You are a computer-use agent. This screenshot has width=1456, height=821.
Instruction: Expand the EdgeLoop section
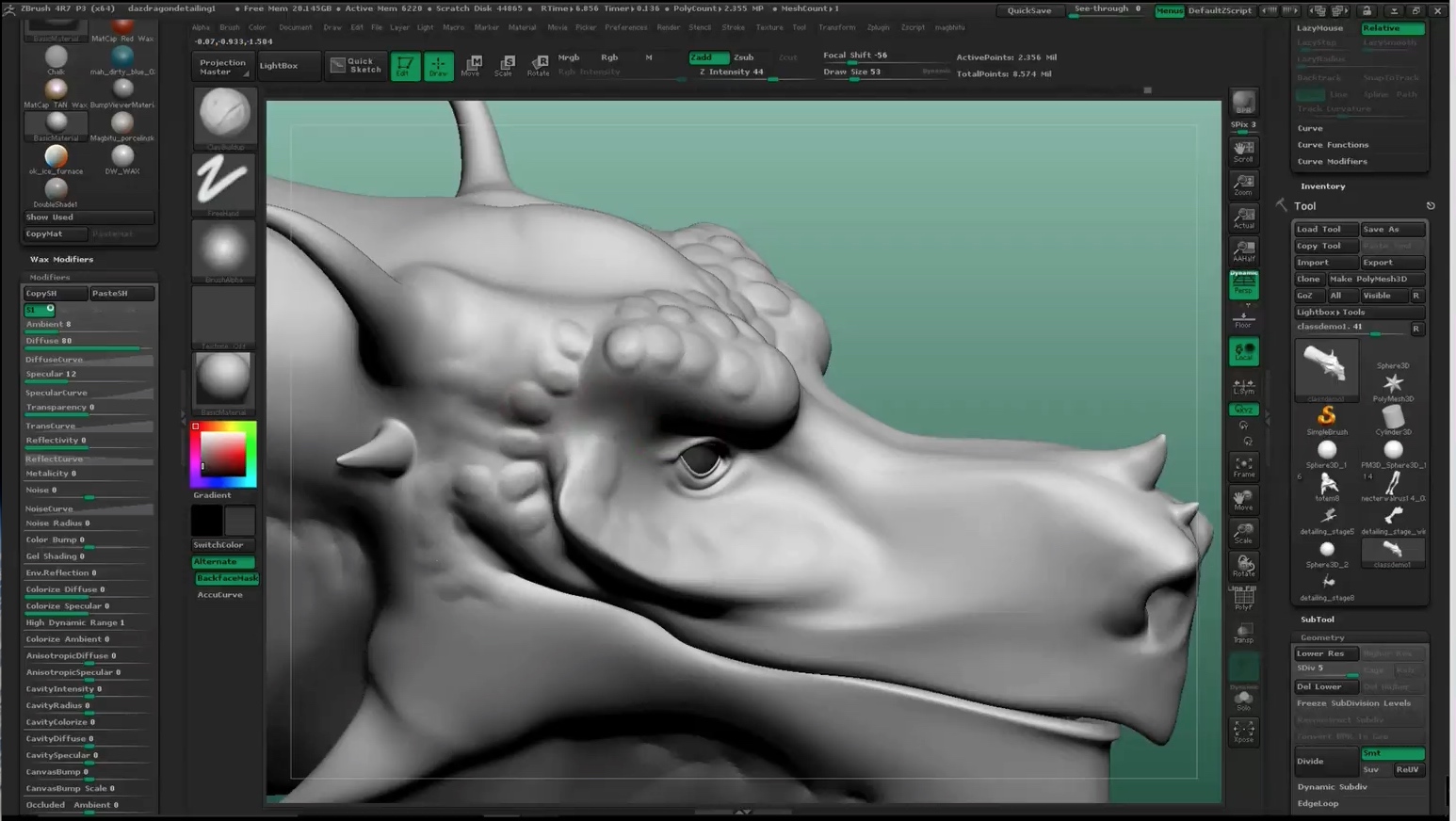pyautogui.click(x=1318, y=804)
